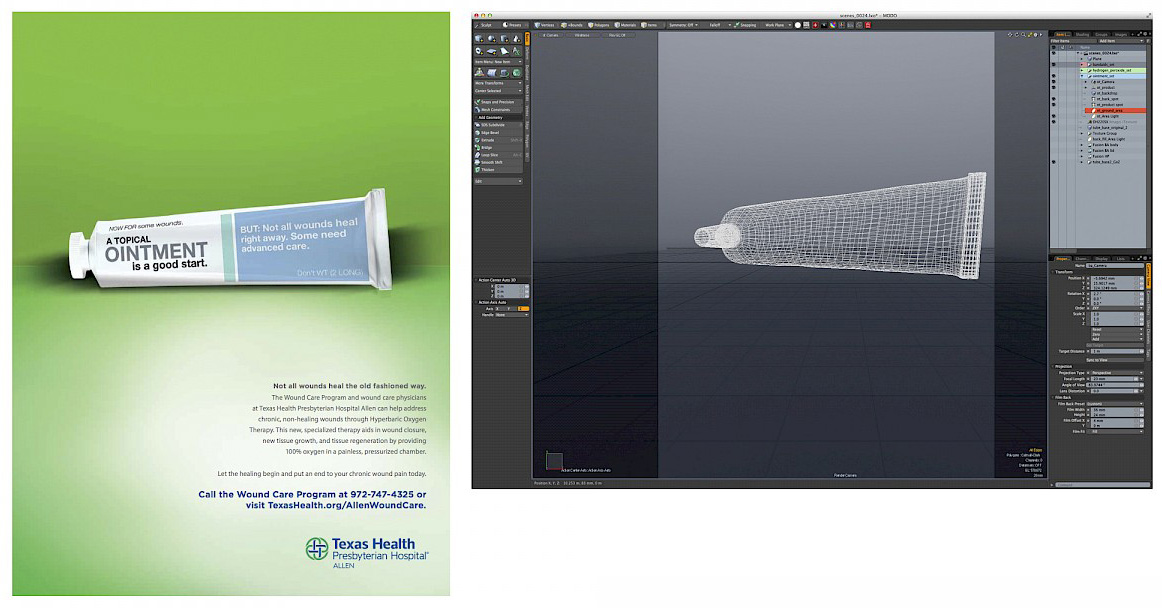
Task: Switch to the Display tab in properties
Action: coord(1101,259)
